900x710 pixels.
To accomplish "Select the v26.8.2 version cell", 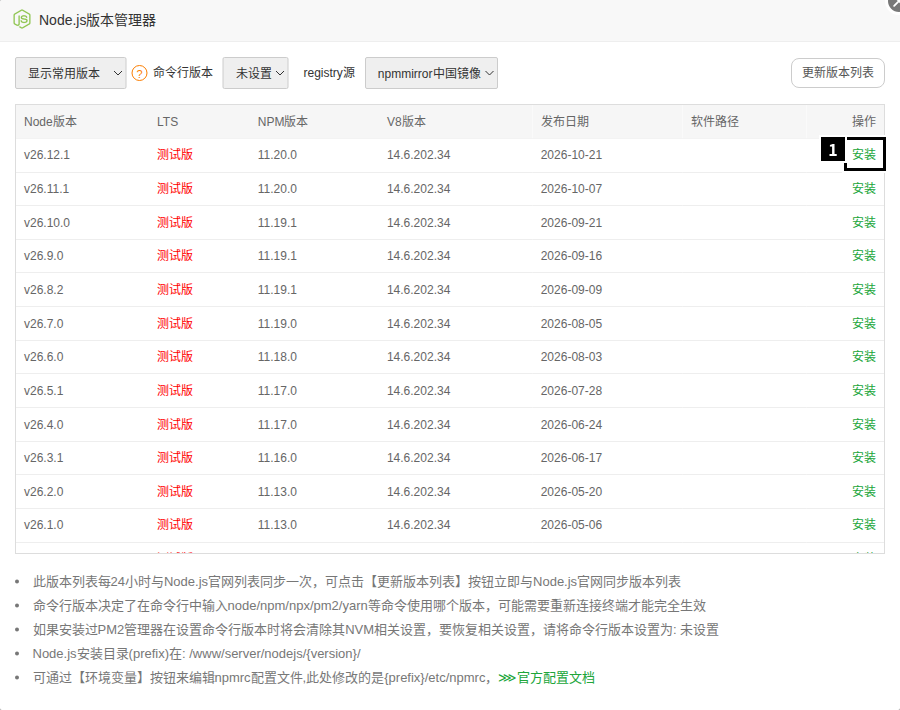I will [x=44, y=290].
